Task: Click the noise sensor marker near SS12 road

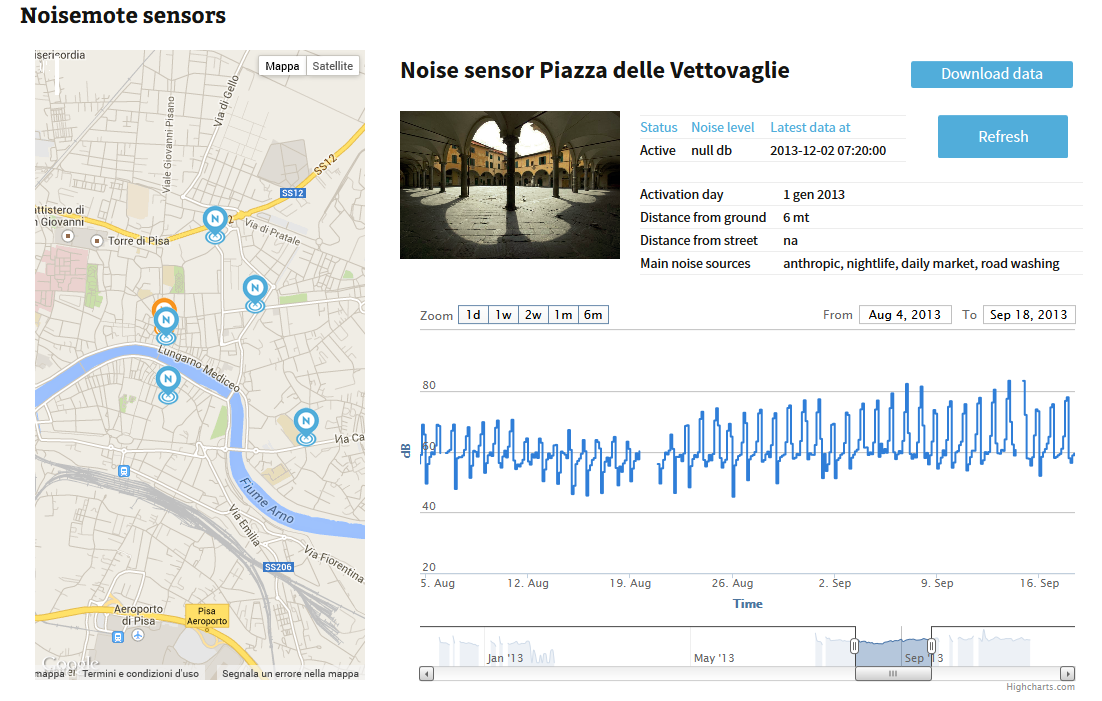Action: (215, 224)
